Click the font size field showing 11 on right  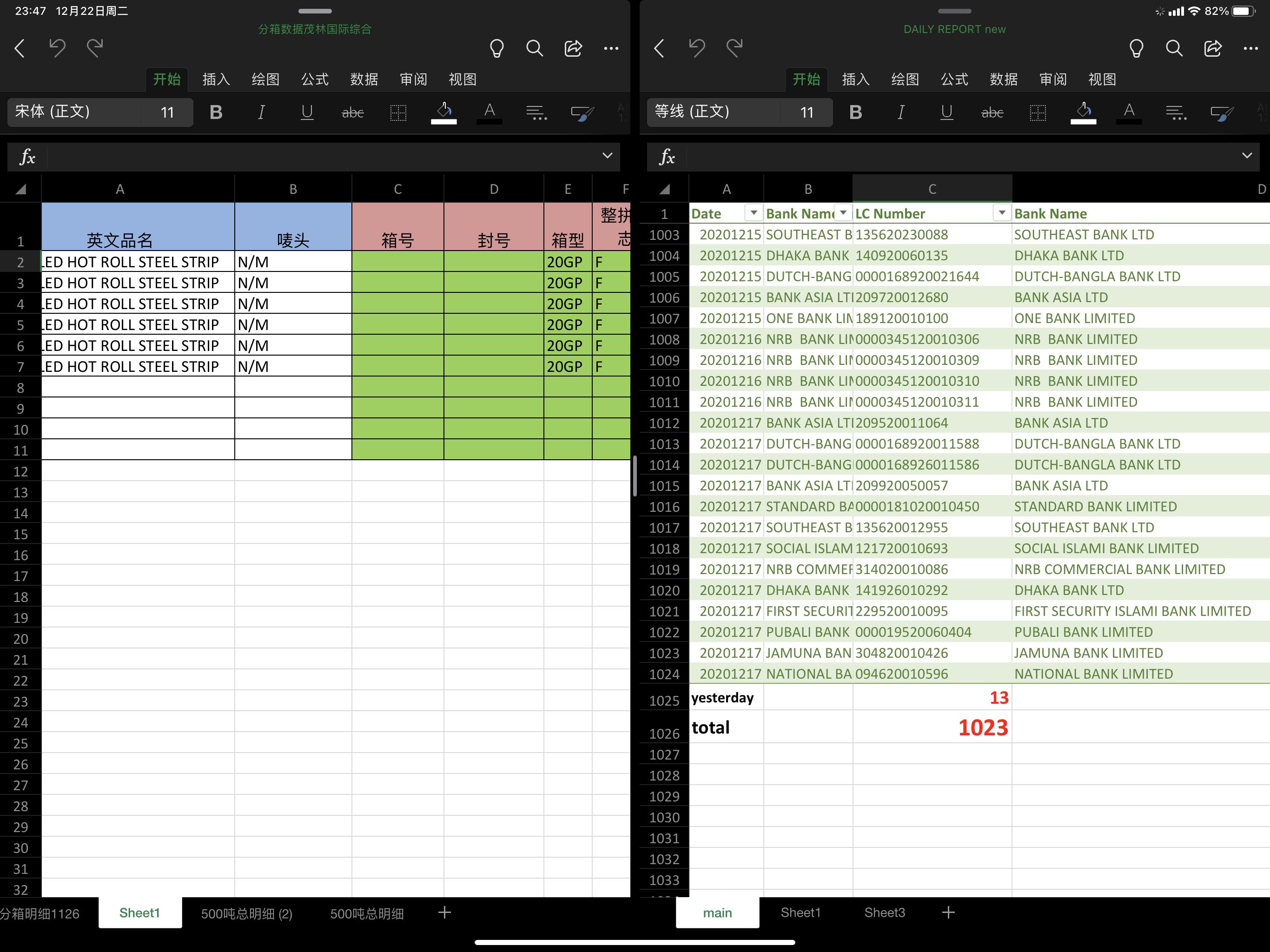tap(807, 112)
